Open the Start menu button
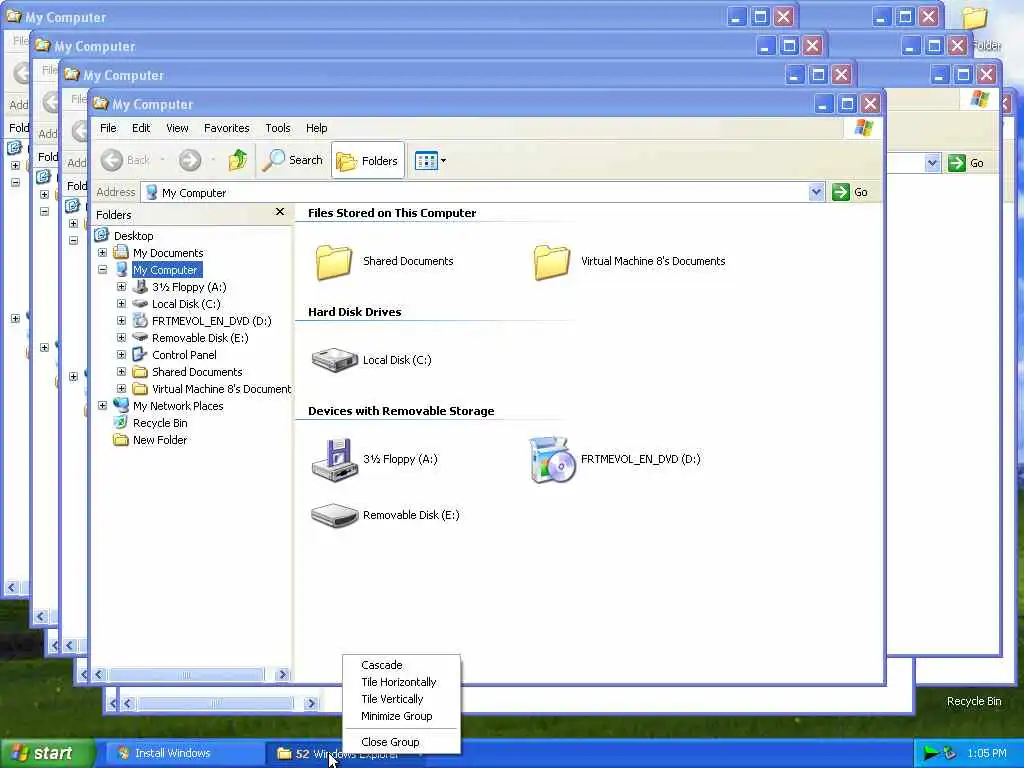 [47, 753]
